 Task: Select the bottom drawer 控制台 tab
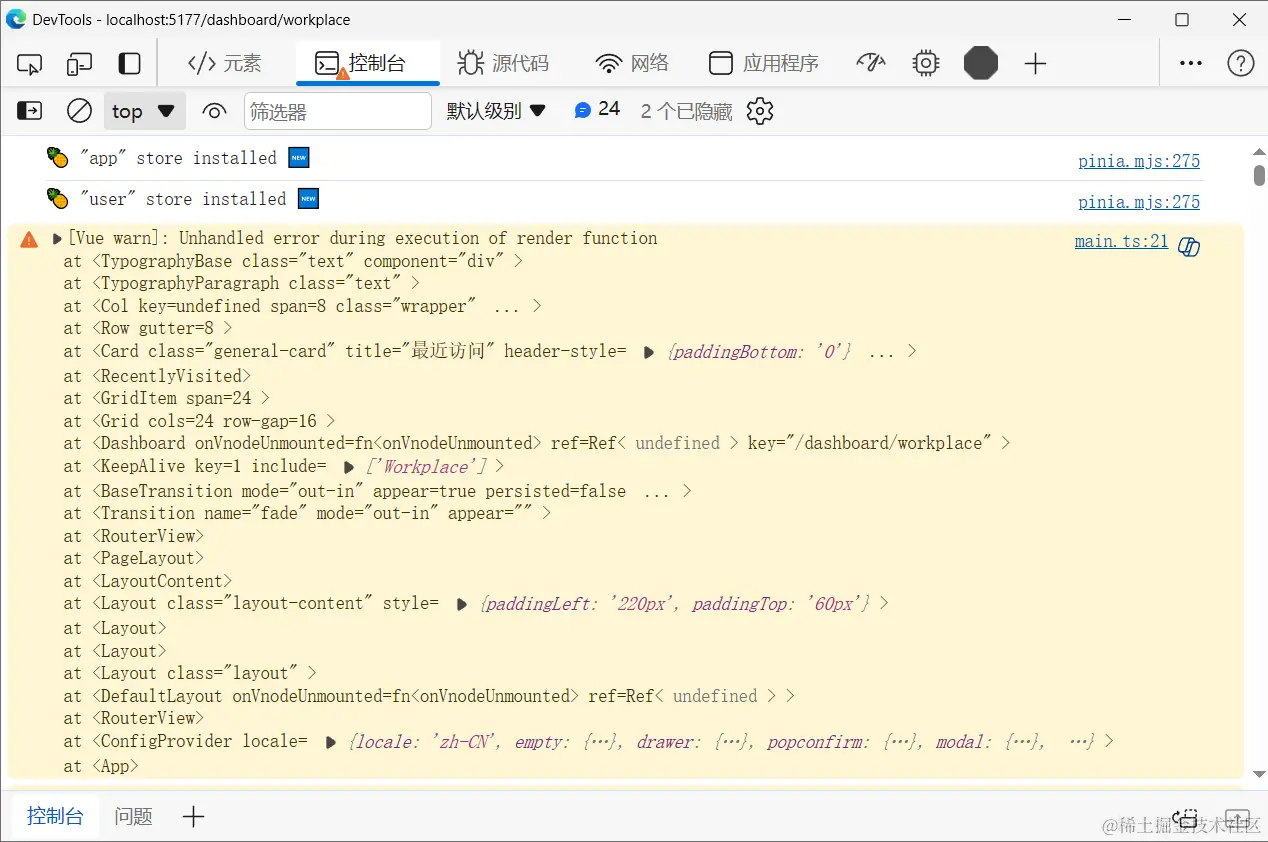55,816
